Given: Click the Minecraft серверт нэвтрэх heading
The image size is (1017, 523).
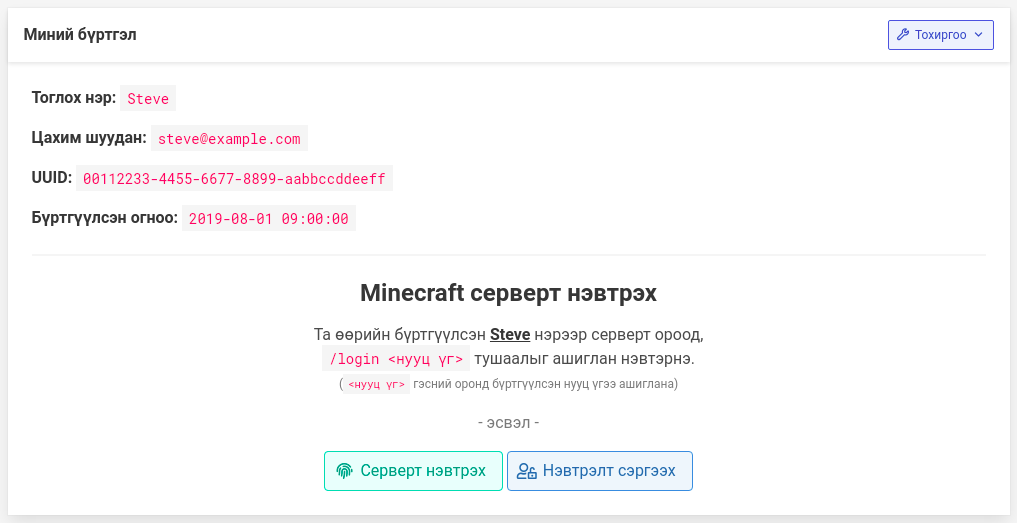Looking at the screenshot, I should [x=508, y=293].
